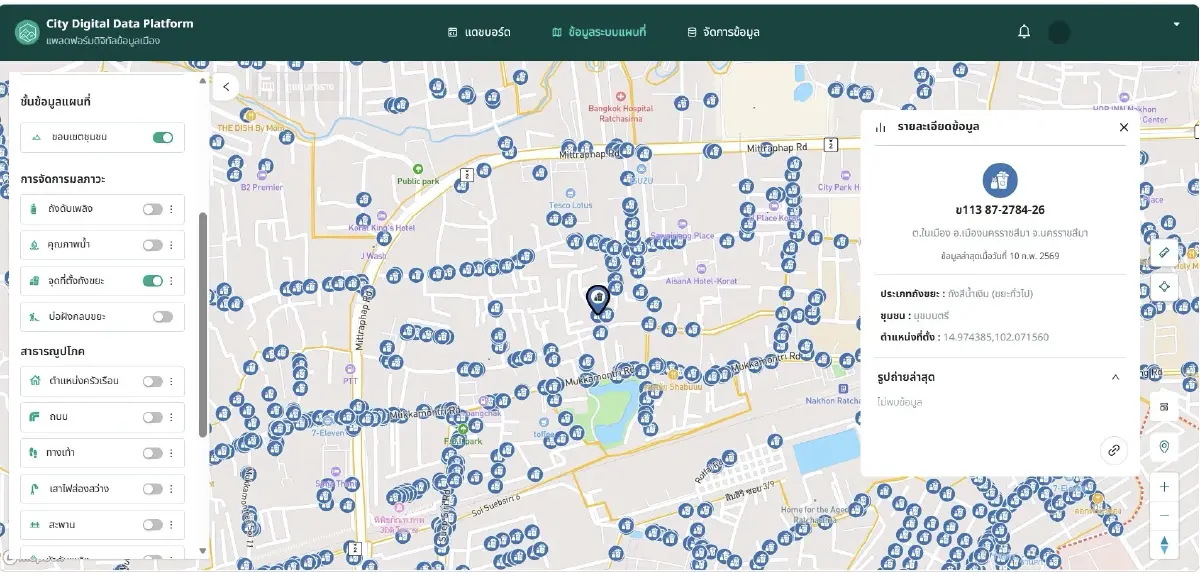The image size is (1200, 572).
Task: Open more options for เสาไฟส่องสว่าง
Action: pos(171,489)
